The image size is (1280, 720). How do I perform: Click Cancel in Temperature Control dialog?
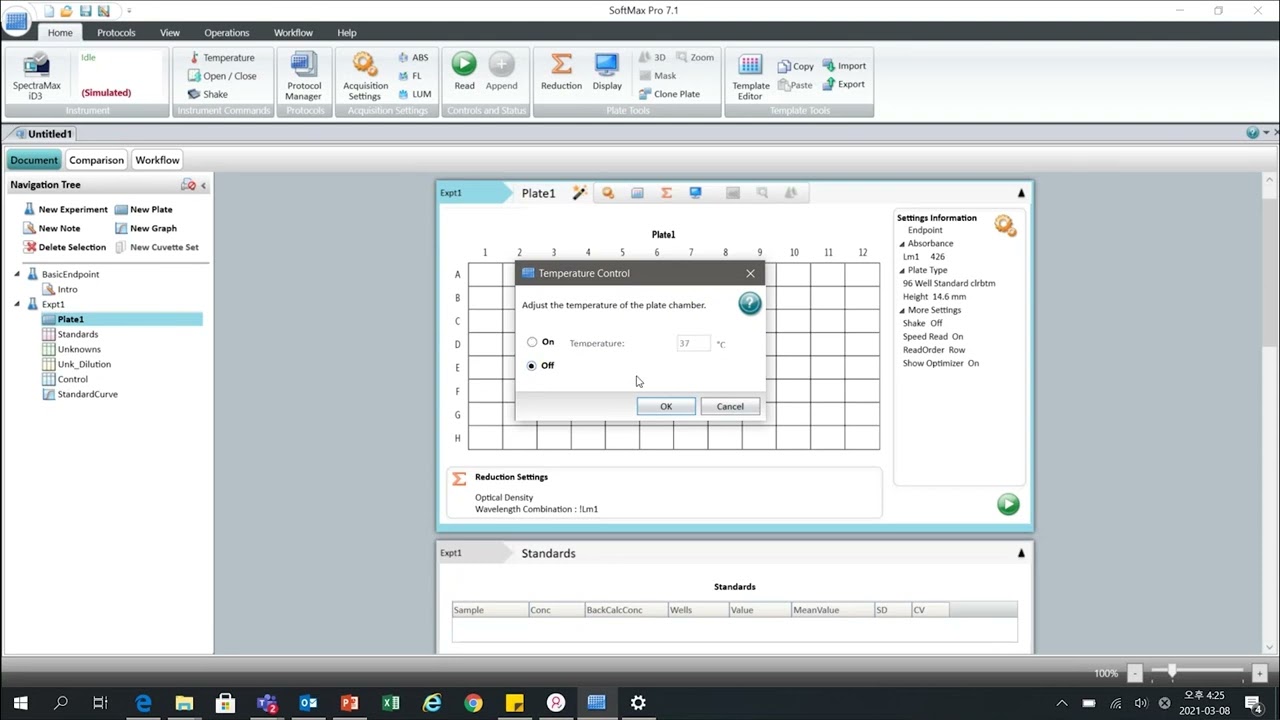tap(730, 406)
